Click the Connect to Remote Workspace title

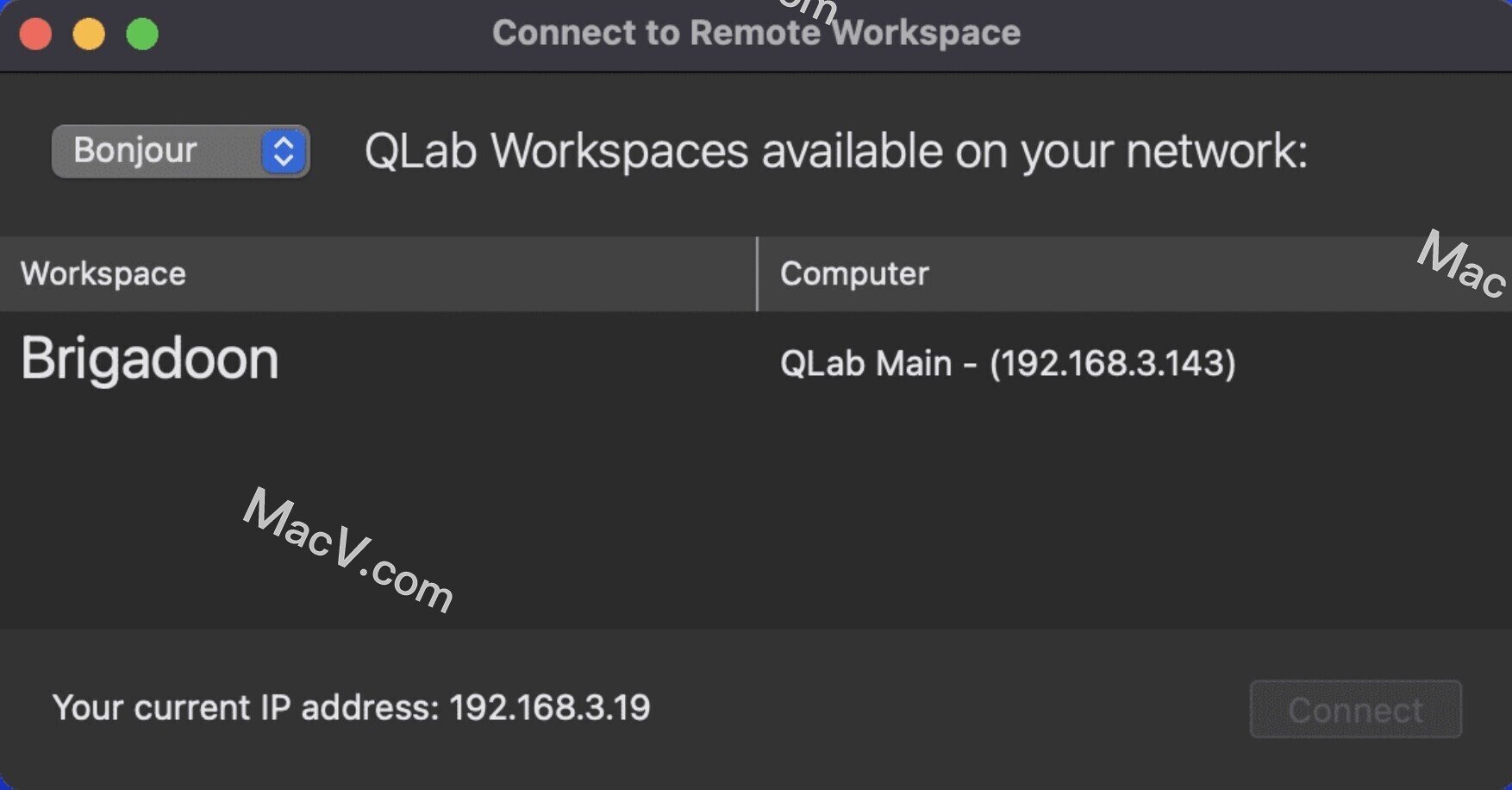pos(756,33)
